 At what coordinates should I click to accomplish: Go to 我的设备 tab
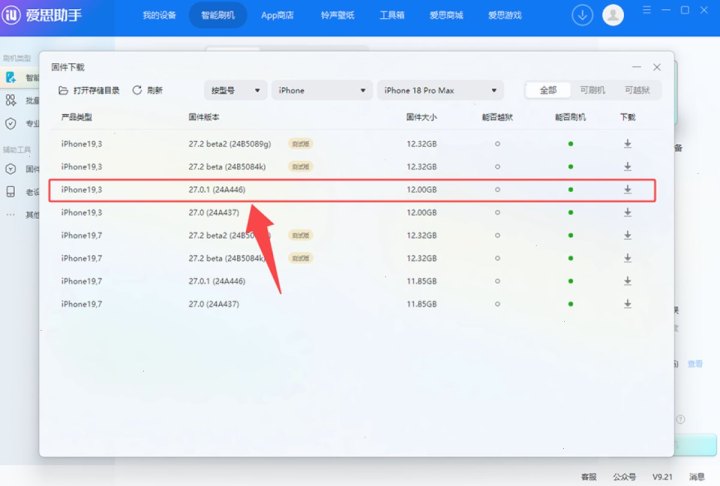pyautogui.click(x=159, y=15)
